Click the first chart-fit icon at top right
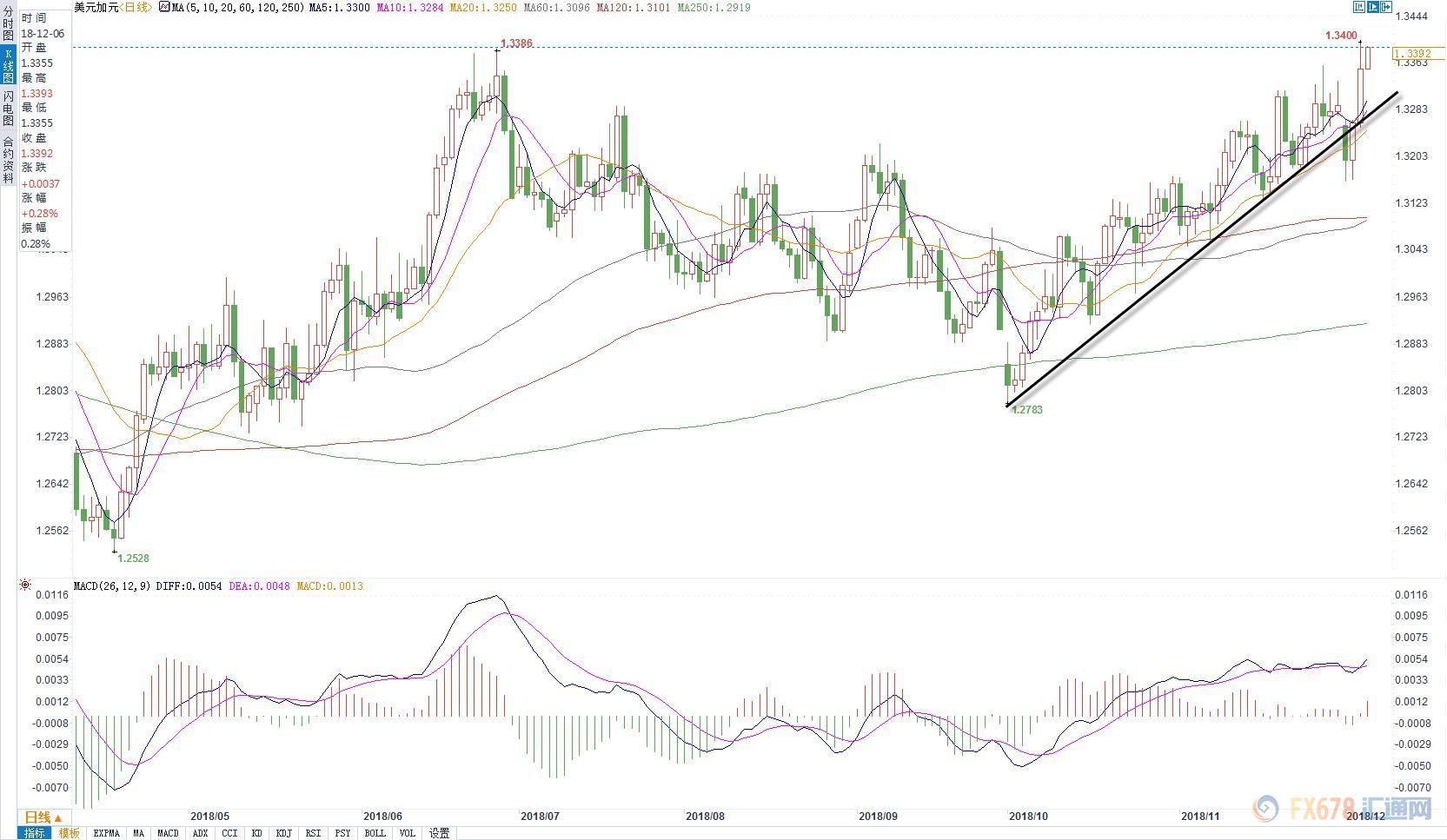The width and height of the screenshot is (1447, 840). 1358,7
